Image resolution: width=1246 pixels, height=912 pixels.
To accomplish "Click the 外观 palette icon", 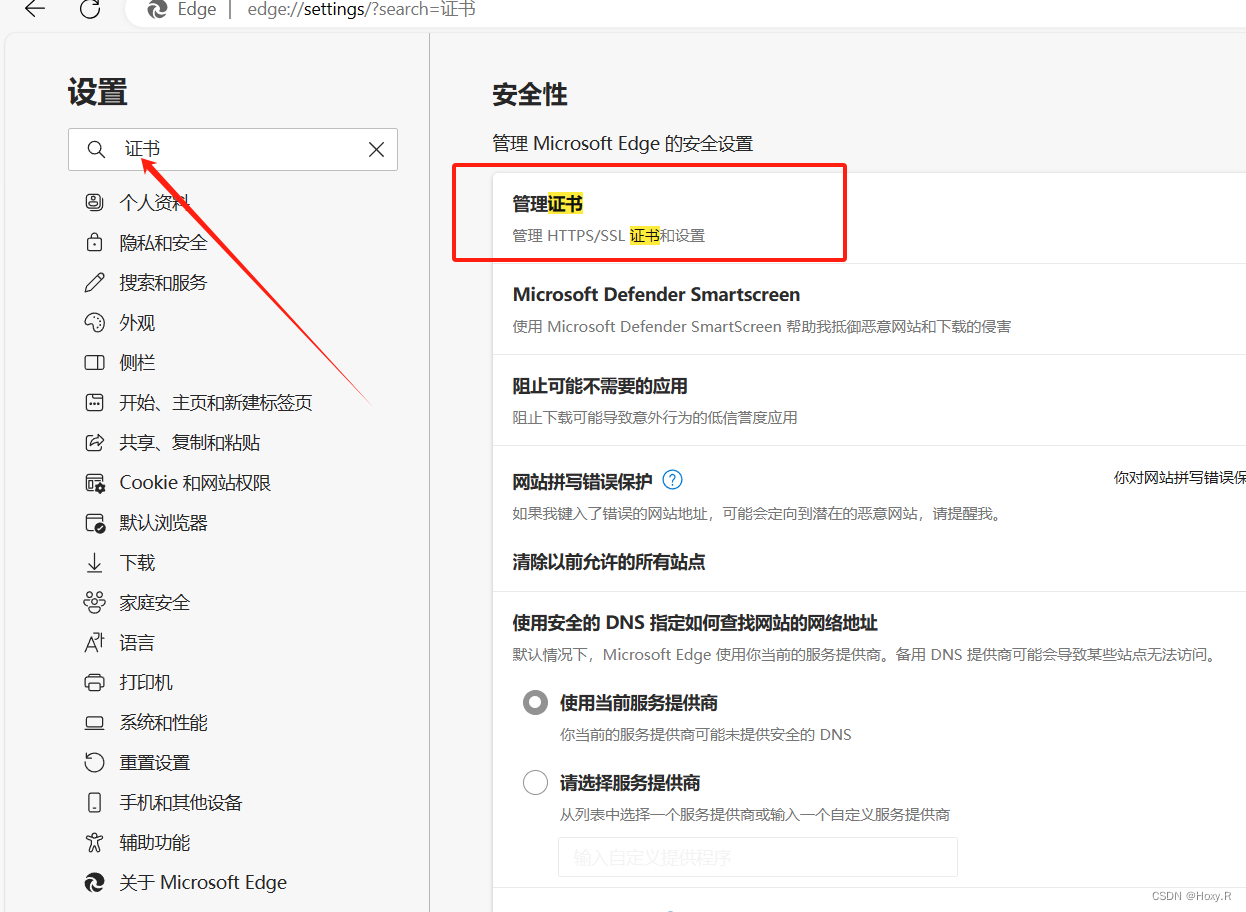I will pyautogui.click(x=95, y=322).
